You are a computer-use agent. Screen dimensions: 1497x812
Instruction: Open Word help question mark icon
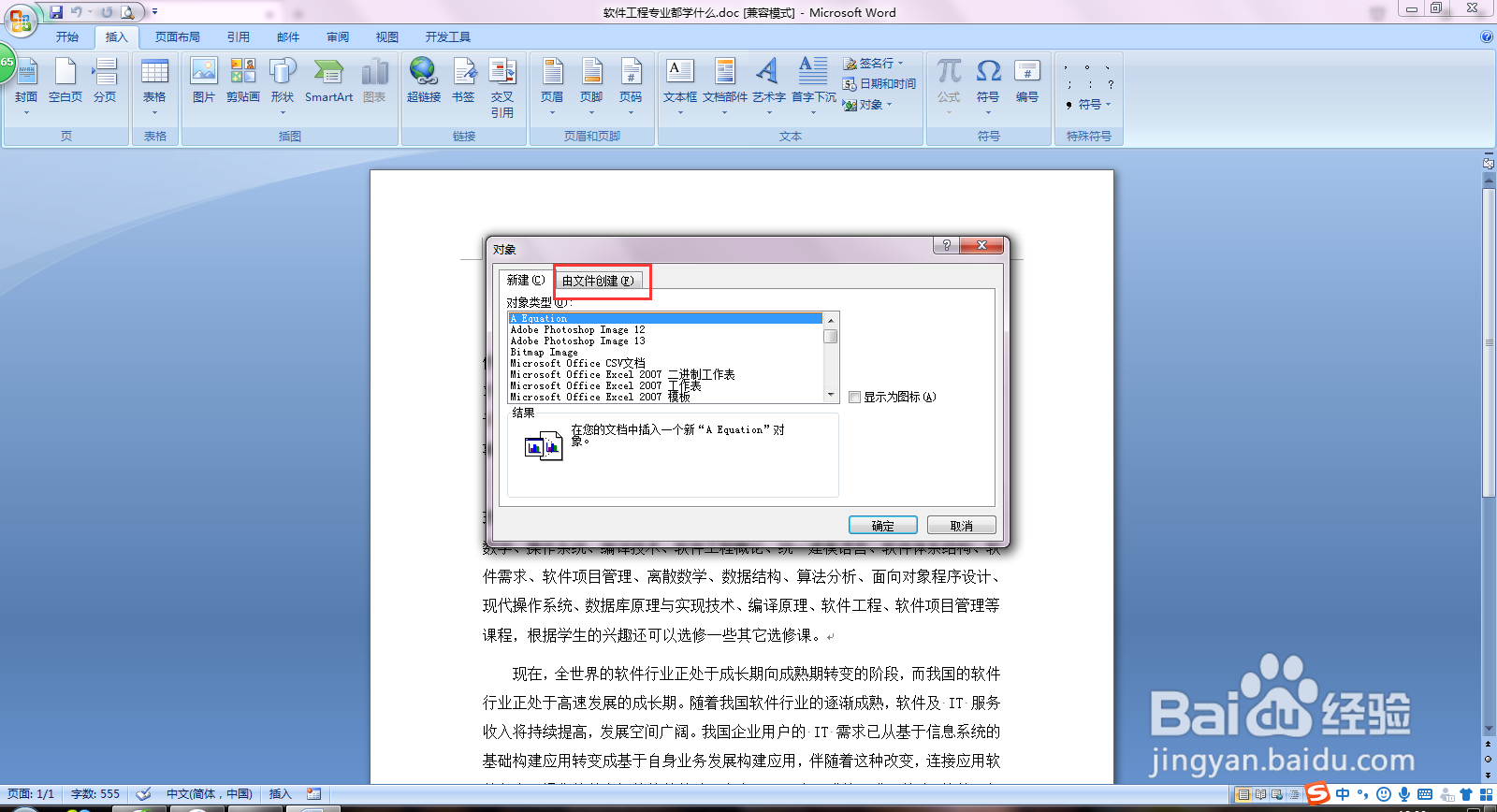click(x=1487, y=37)
